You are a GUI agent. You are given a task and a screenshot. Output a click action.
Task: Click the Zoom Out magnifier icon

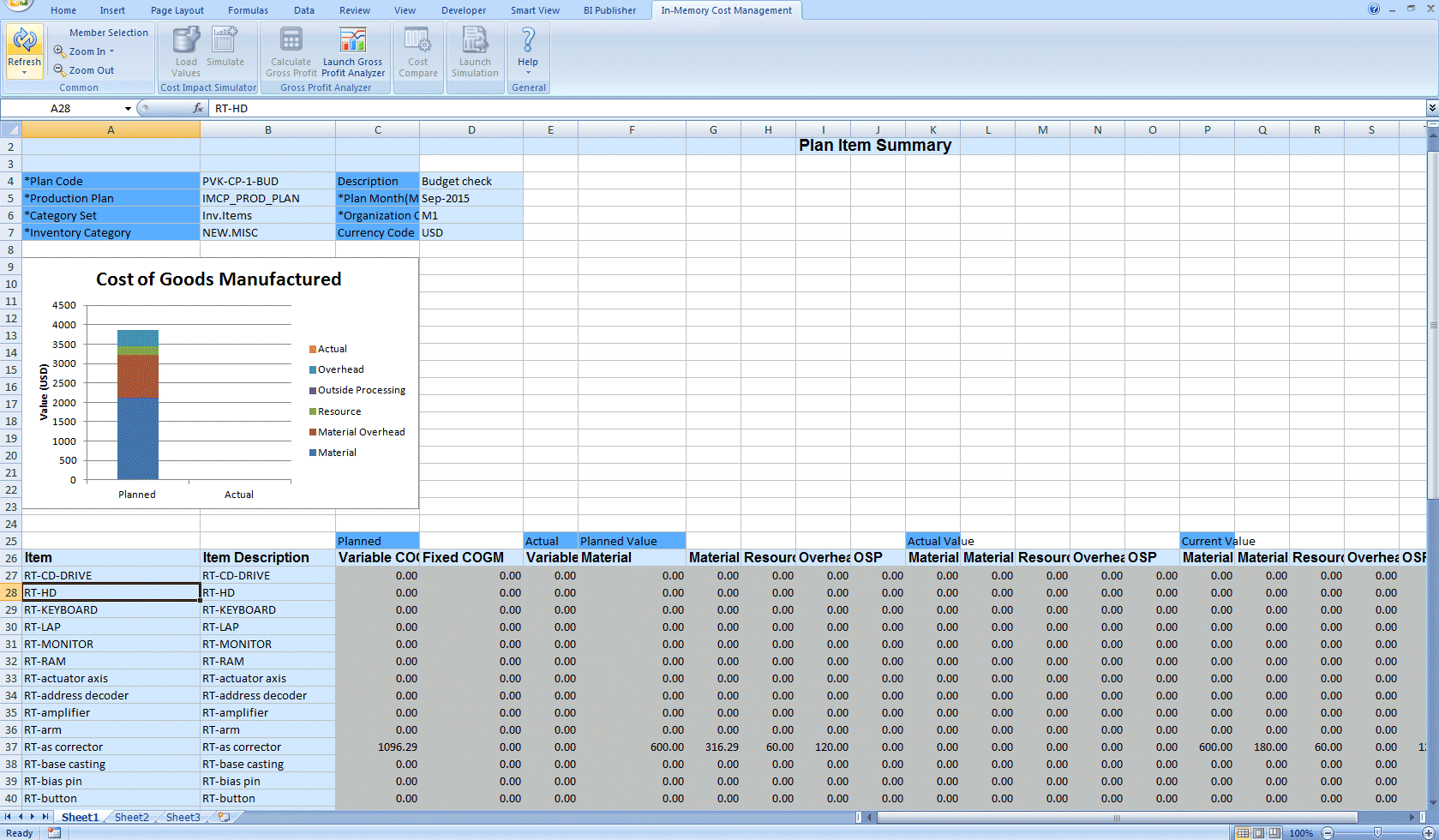tap(59, 70)
